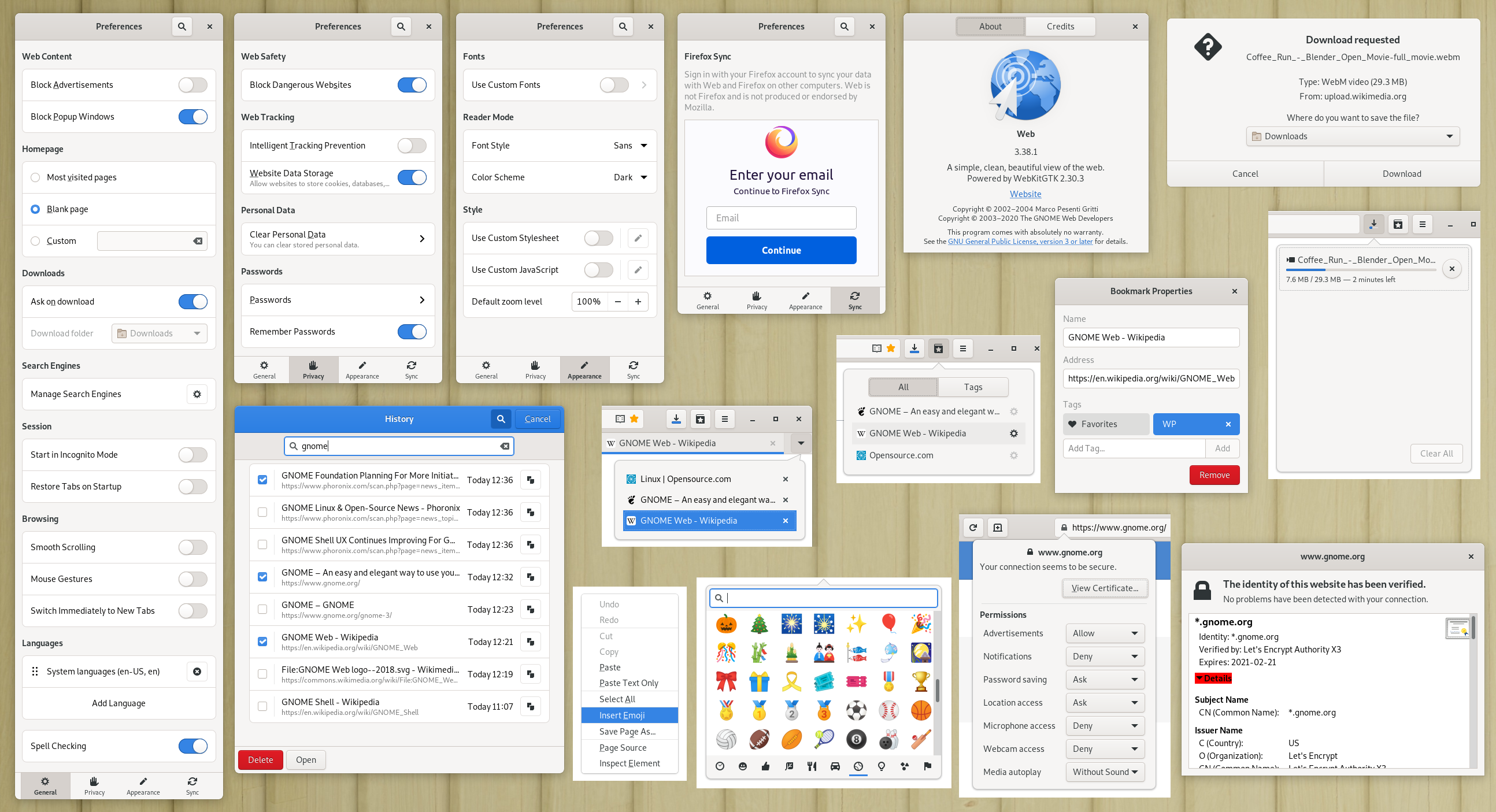Click the Coffee_Run download progress bar
This screenshot has width=1496, height=812.
coord(1360,270)
